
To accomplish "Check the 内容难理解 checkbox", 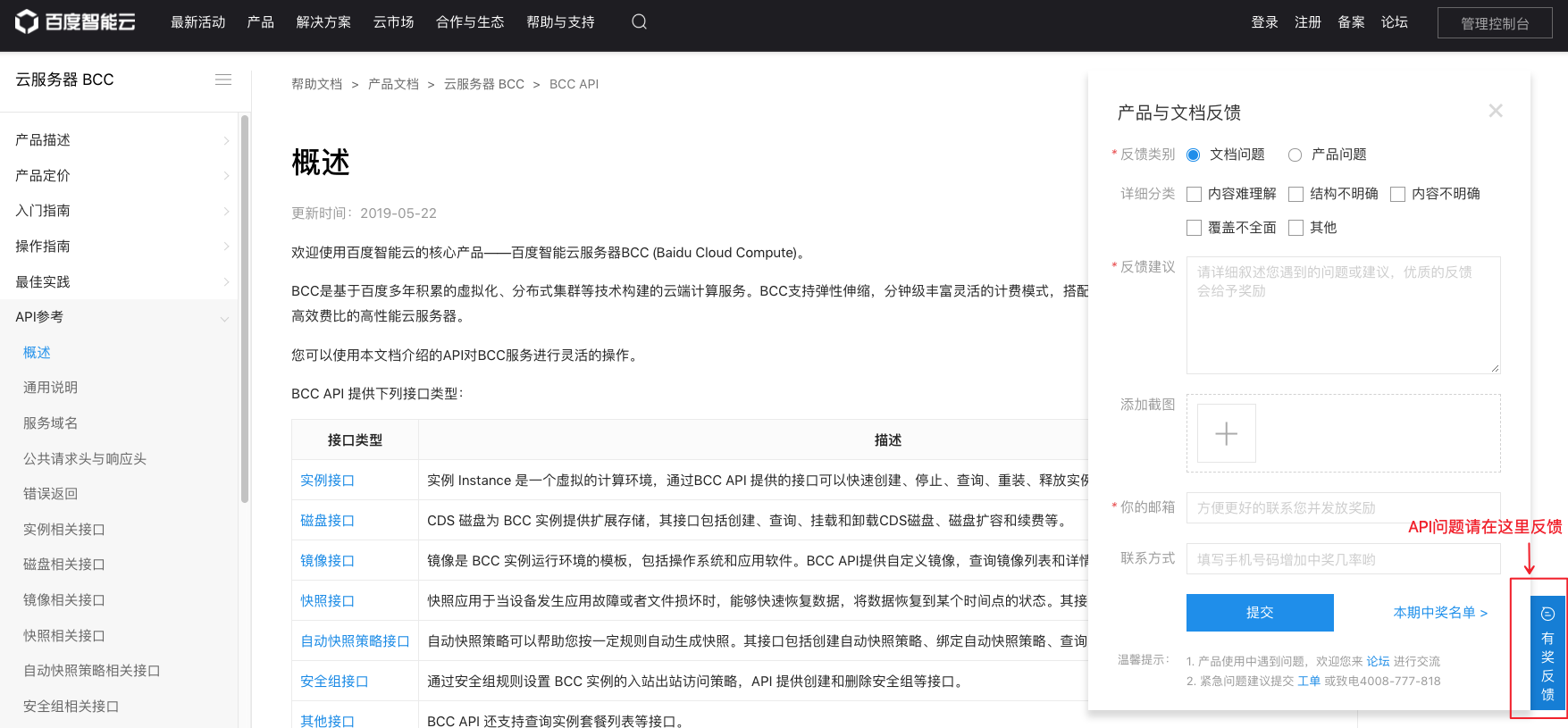I will [1194, 194].
